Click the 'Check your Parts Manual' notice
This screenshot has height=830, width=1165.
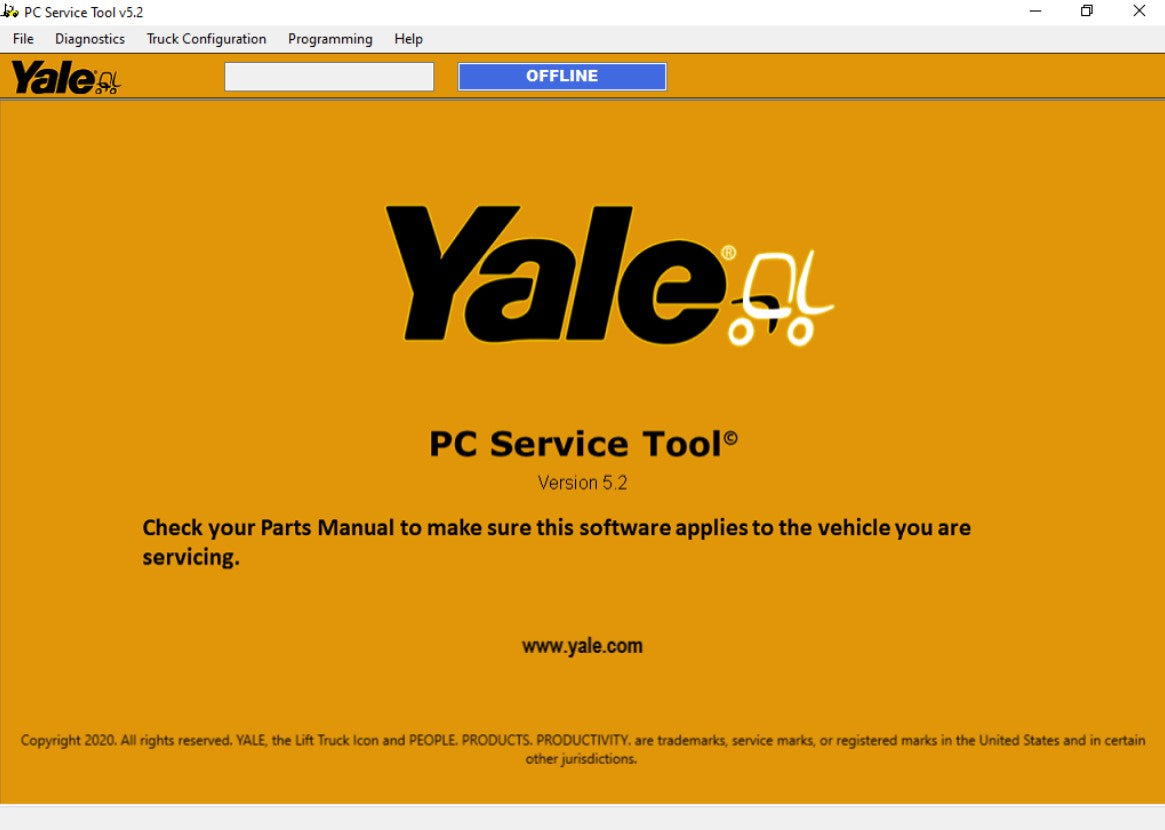pos(556,542)
